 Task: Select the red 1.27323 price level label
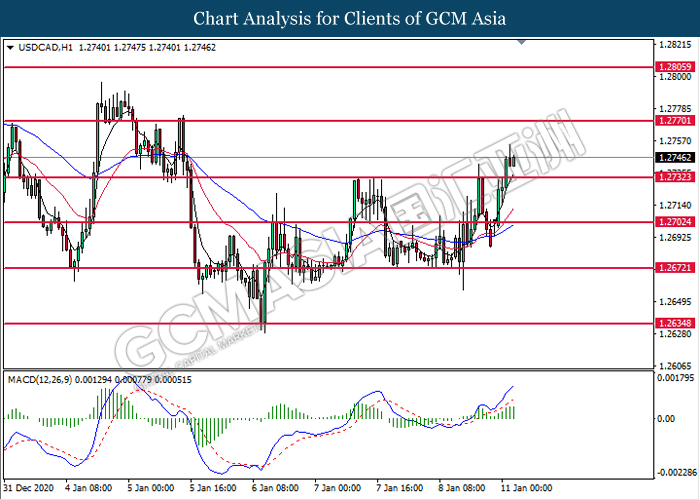(x=675, y=177)
